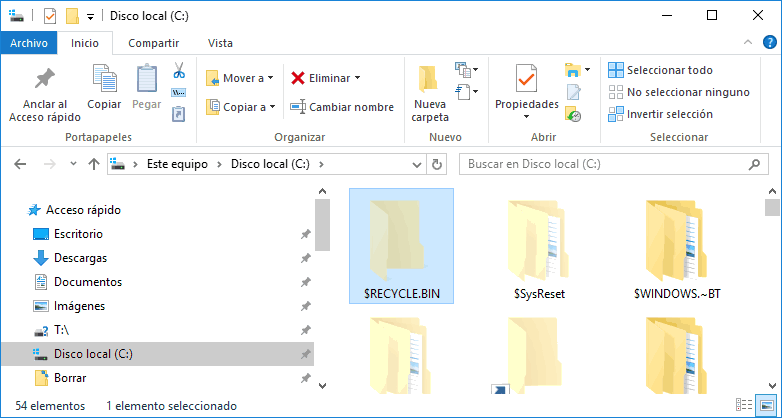Screen dimensions: 782x418
Task: Open Propiedades of the selected item
Action: pyautogui.click(x=526, y=88)
